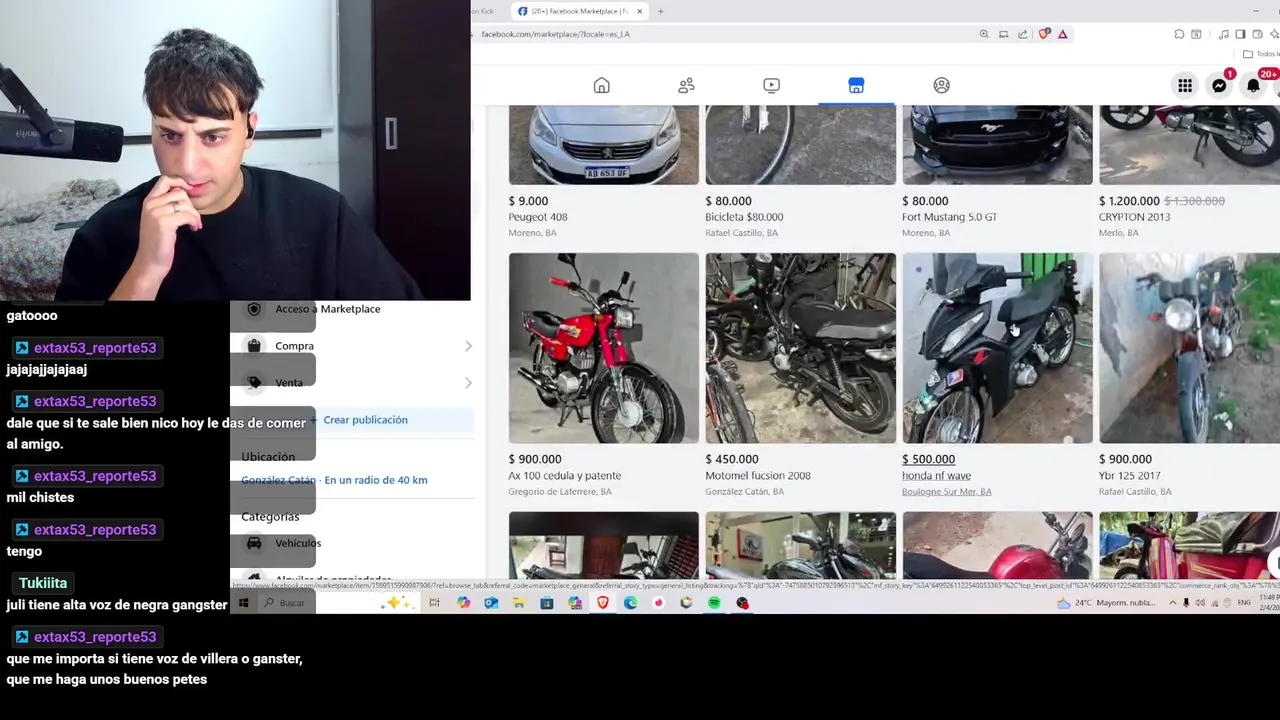Viewport: 1280px width, 720px height.
Task: Click the black Mustang car photo
Action: [997, 145]
